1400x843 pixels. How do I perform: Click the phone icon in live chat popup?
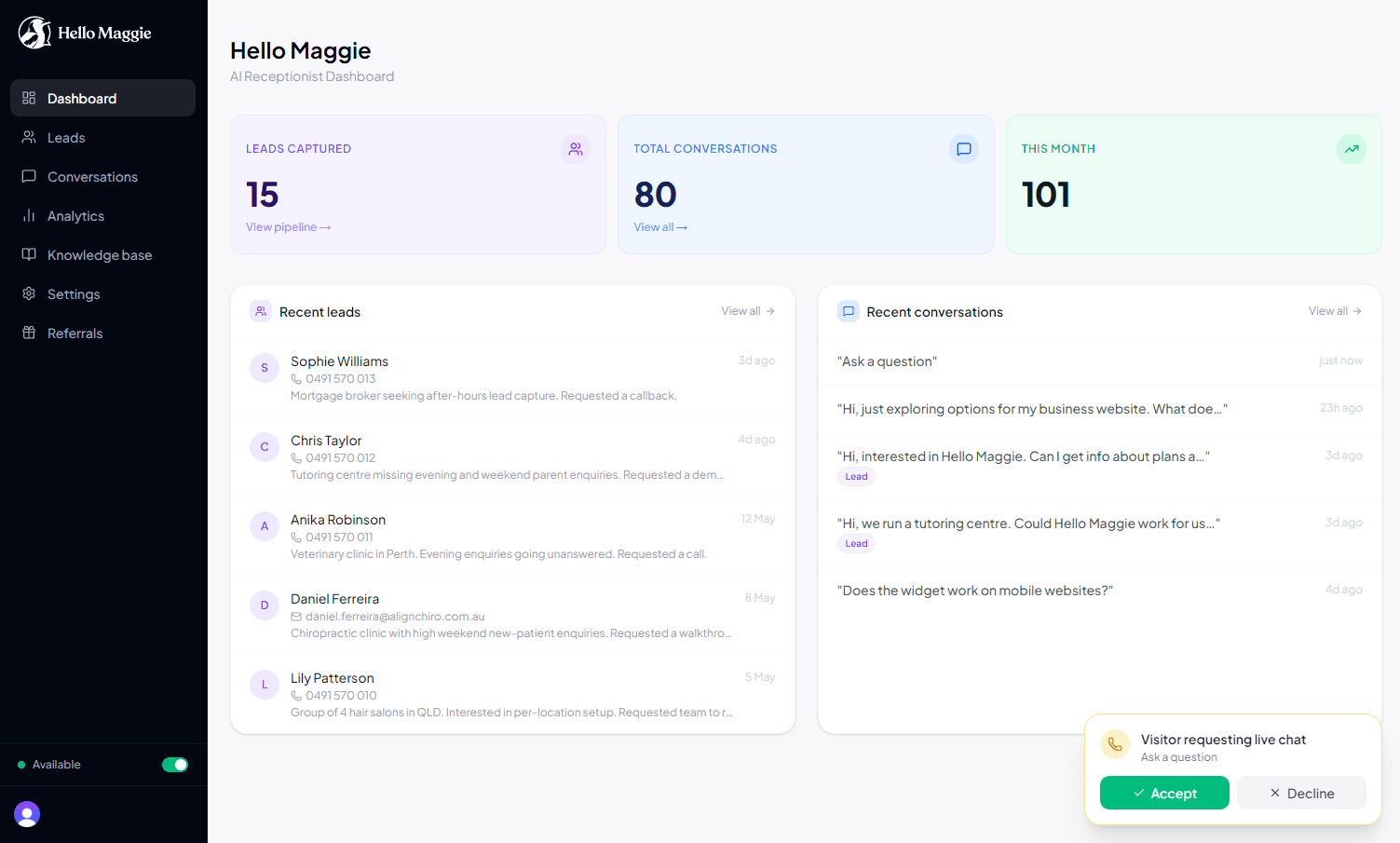click(x=1115, y=744)
